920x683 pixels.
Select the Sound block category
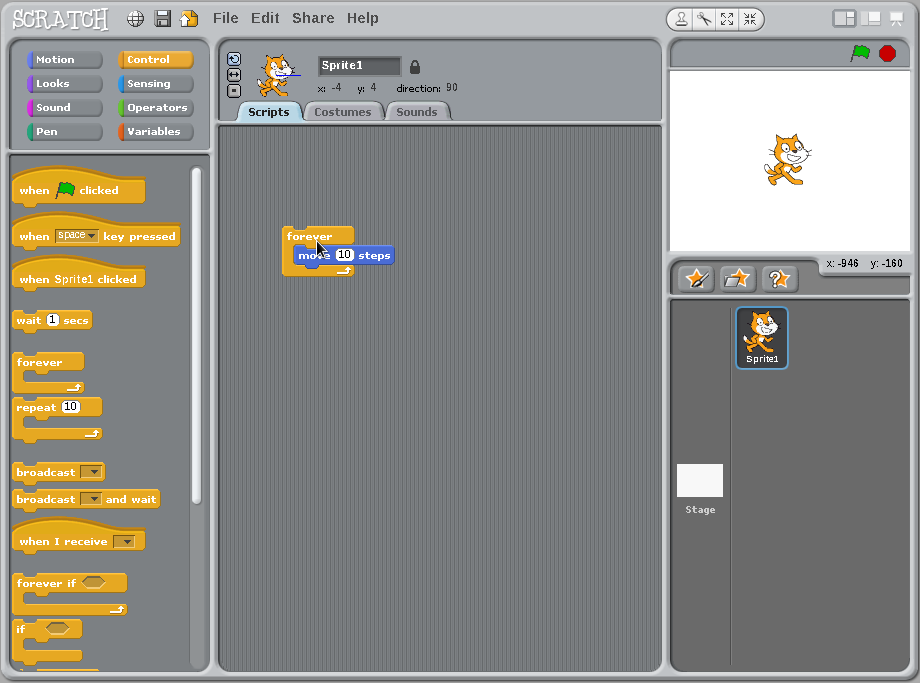point(65,107)
